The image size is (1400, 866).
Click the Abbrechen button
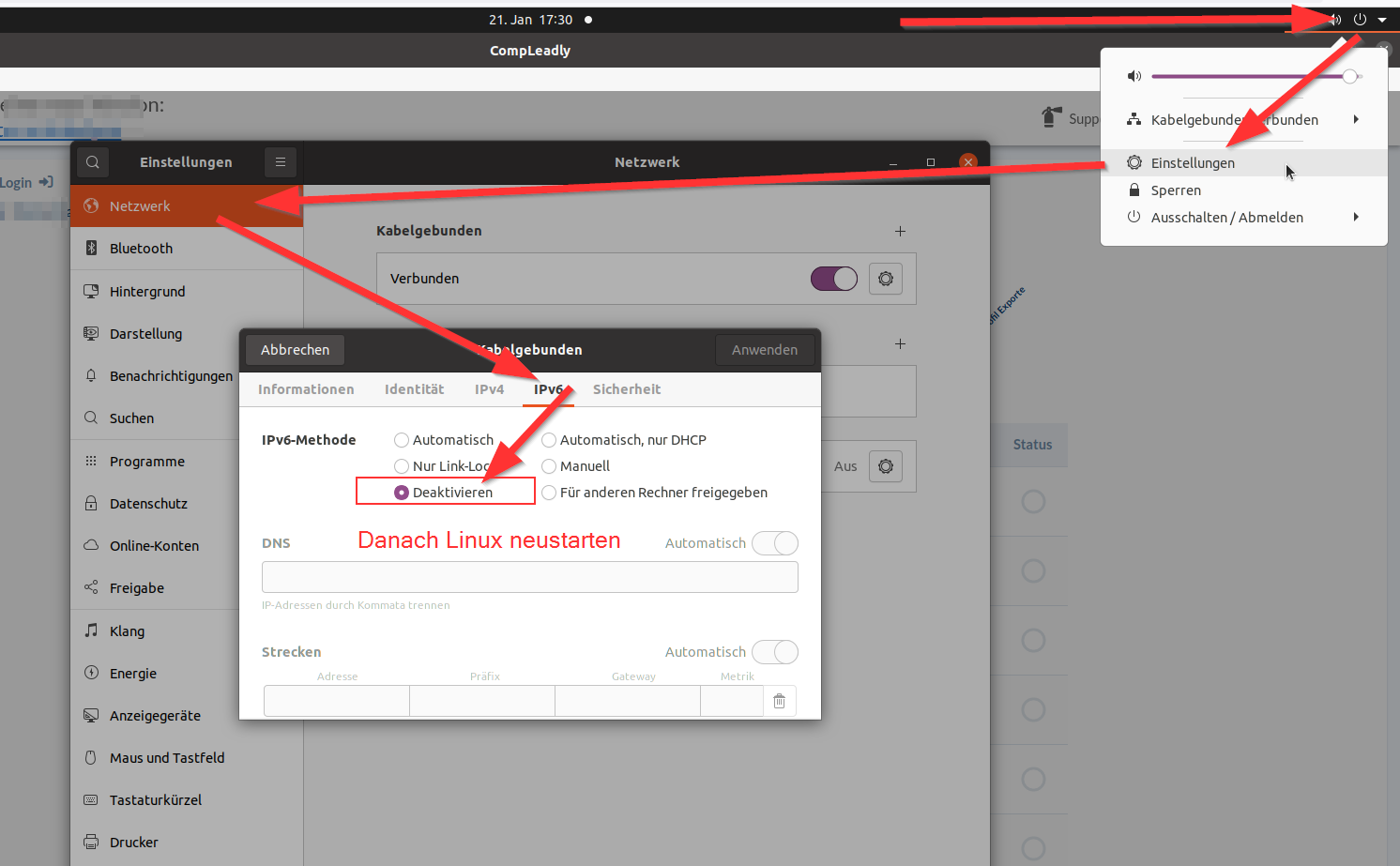295,350
